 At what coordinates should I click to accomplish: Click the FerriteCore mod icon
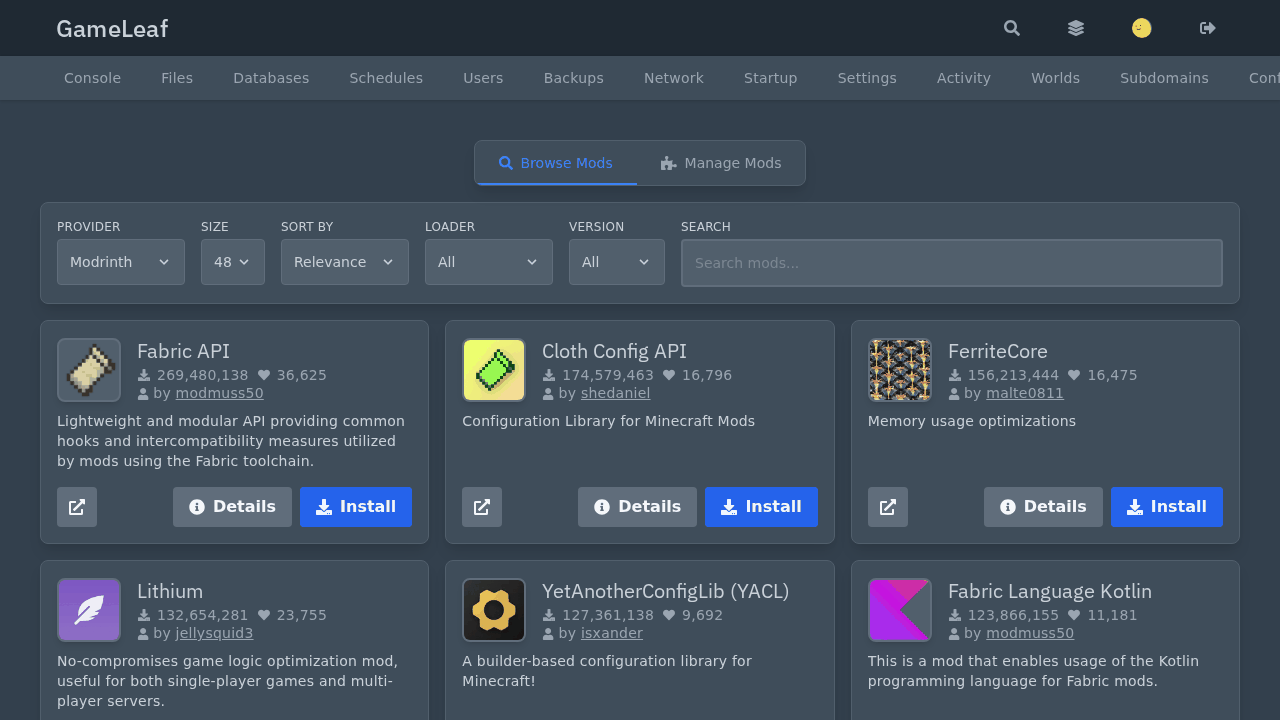click(900, 370)
